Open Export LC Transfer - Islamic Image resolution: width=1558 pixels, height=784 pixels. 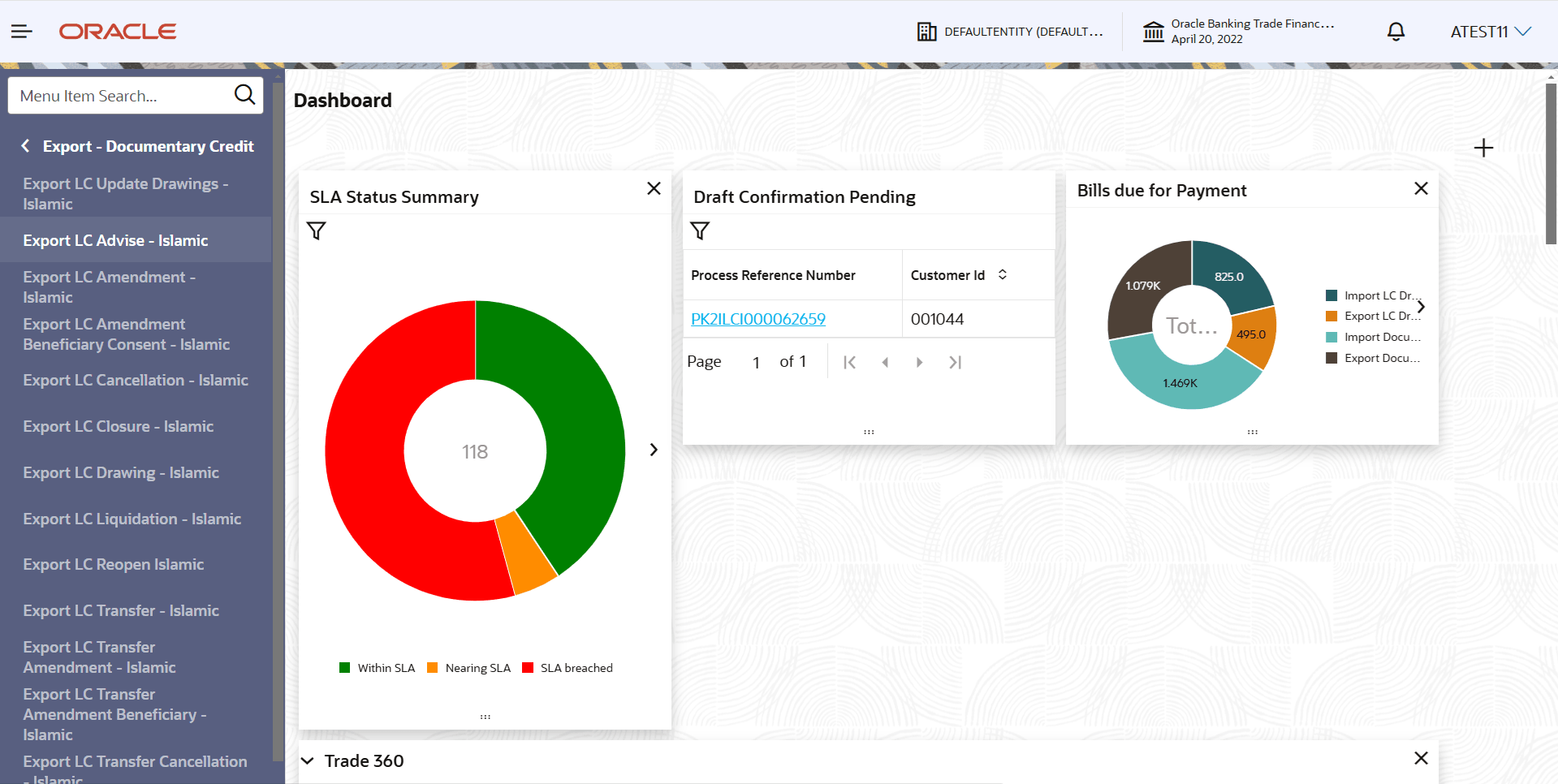[136, 610]
